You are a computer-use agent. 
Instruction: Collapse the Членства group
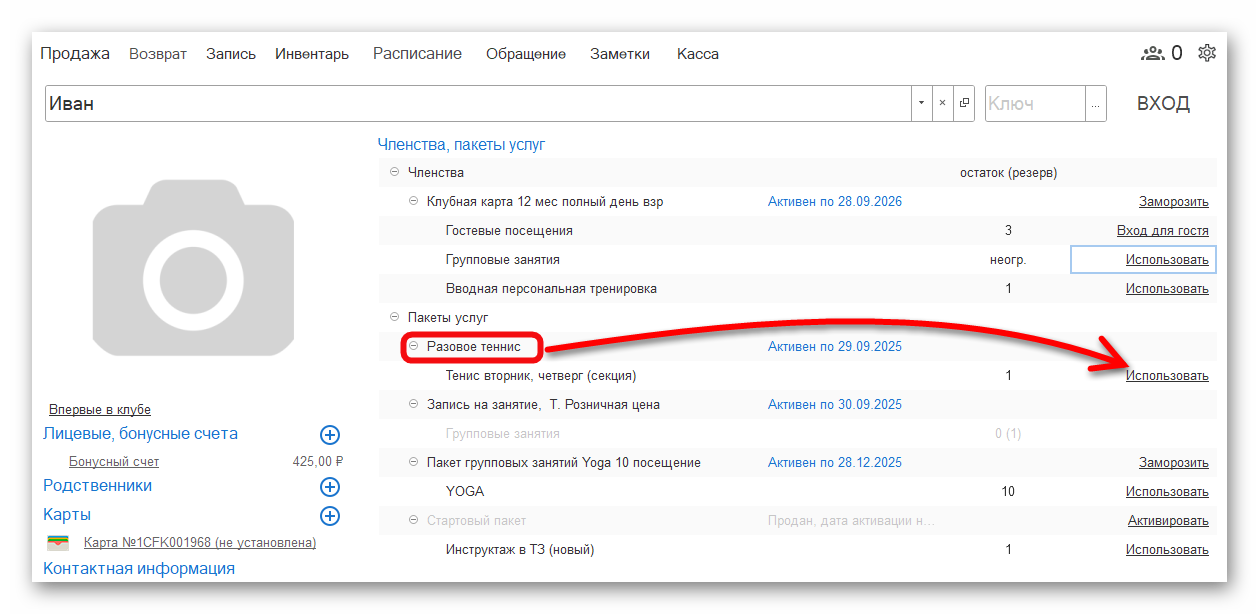(x=394, y=173)
